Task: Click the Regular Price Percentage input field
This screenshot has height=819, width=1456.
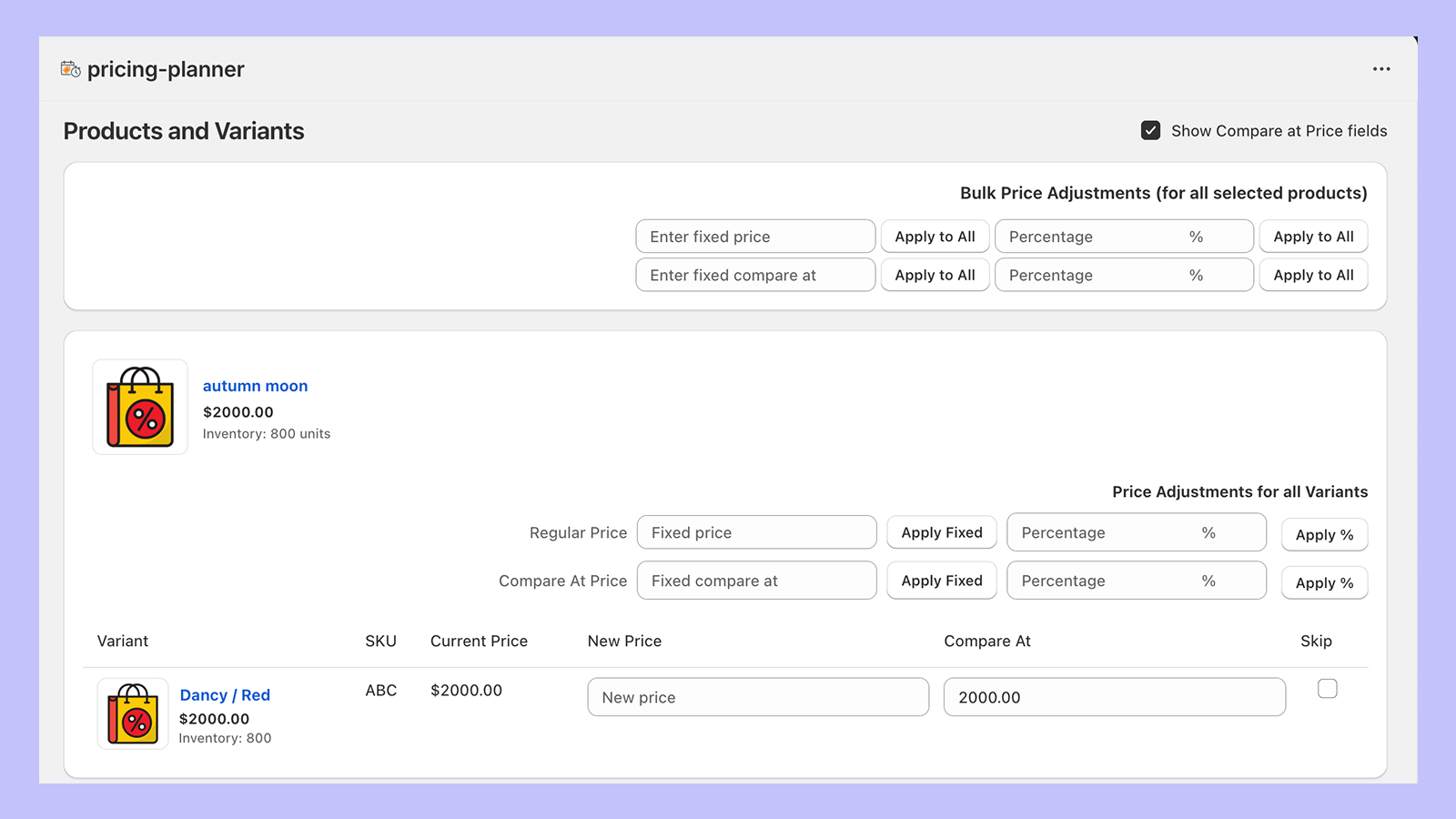Action: point(1136,532)
